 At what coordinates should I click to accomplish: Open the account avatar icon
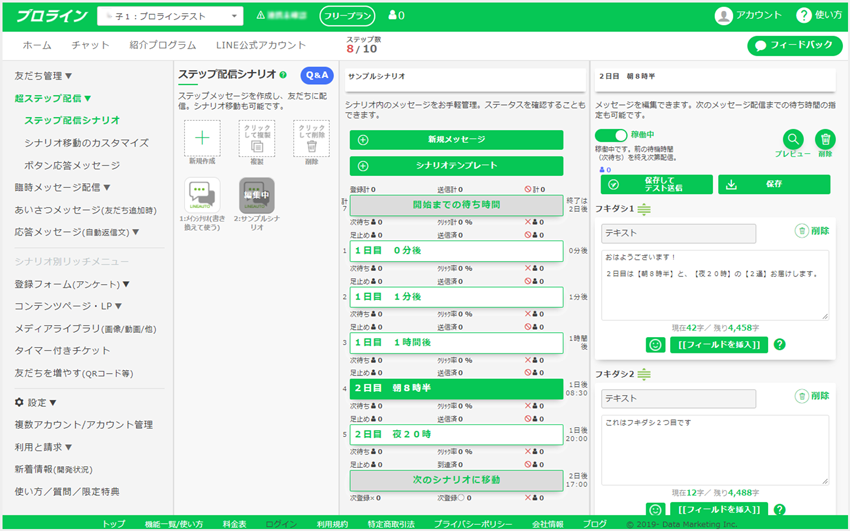pyautogui.click(x=723, y=16)
